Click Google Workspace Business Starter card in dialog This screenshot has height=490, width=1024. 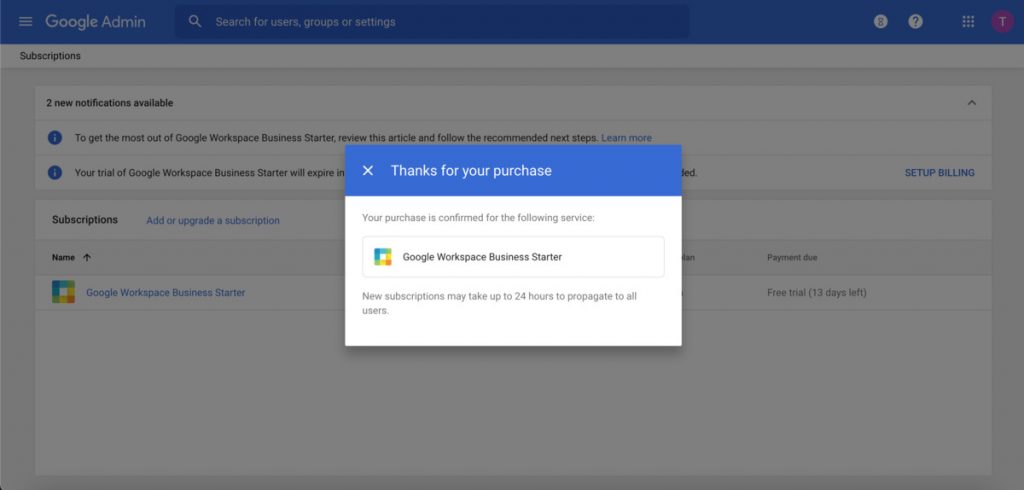(x=513, y=257)
